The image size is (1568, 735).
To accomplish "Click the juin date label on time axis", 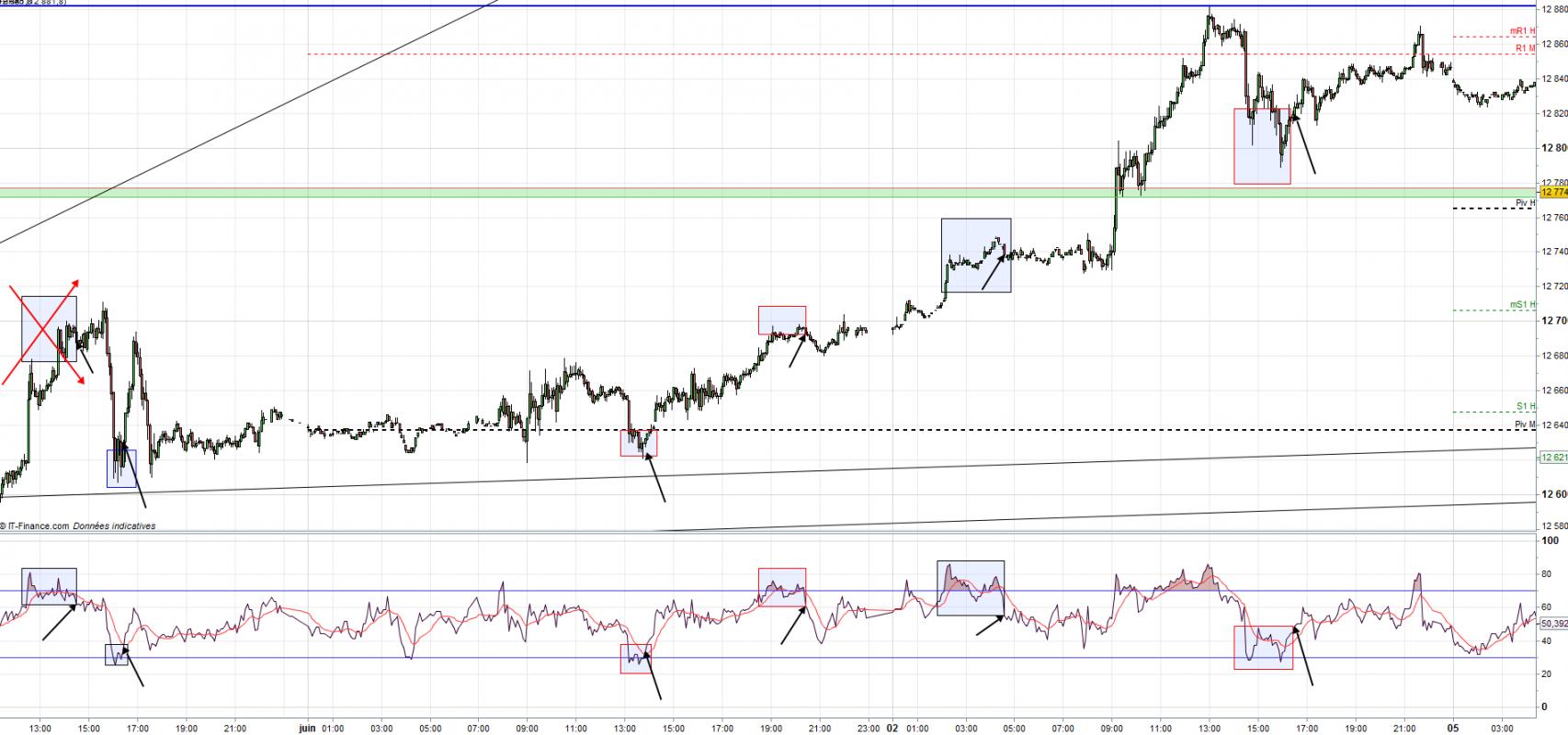I will pyautogui.click(x=307, y=729).
